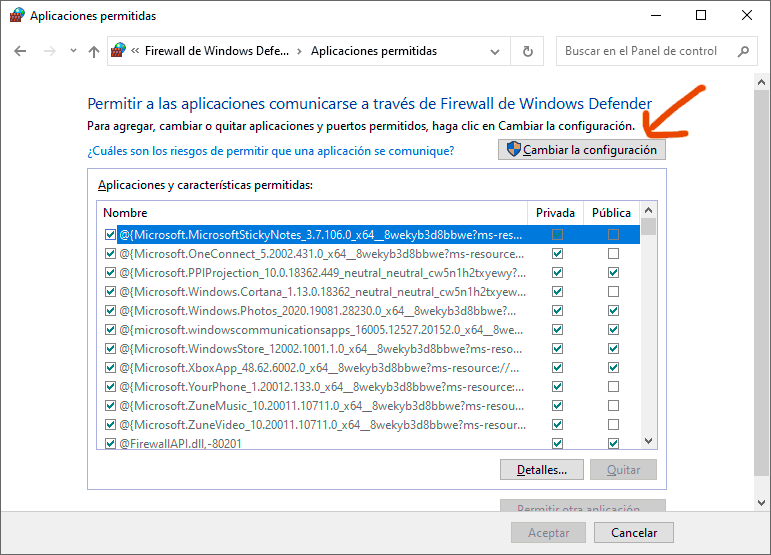This screenshot has height=555, width=771.
Task: Enable YourPhone Pública checkbox
Action: coord(613,387)
